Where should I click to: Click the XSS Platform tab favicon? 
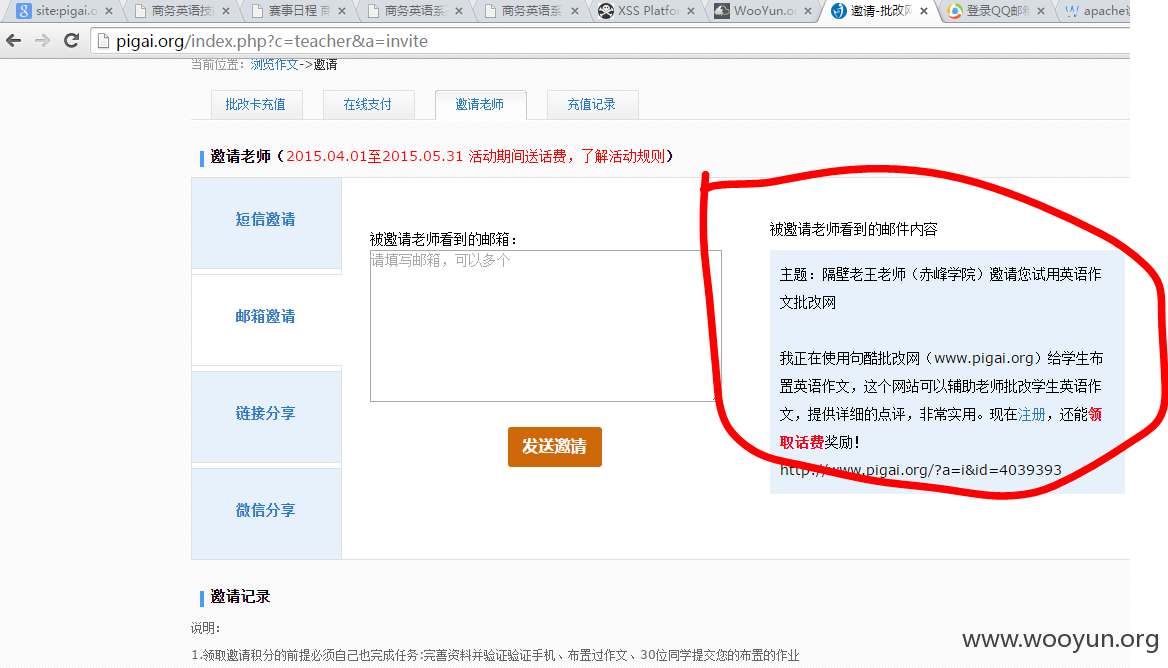click(606, 11)
